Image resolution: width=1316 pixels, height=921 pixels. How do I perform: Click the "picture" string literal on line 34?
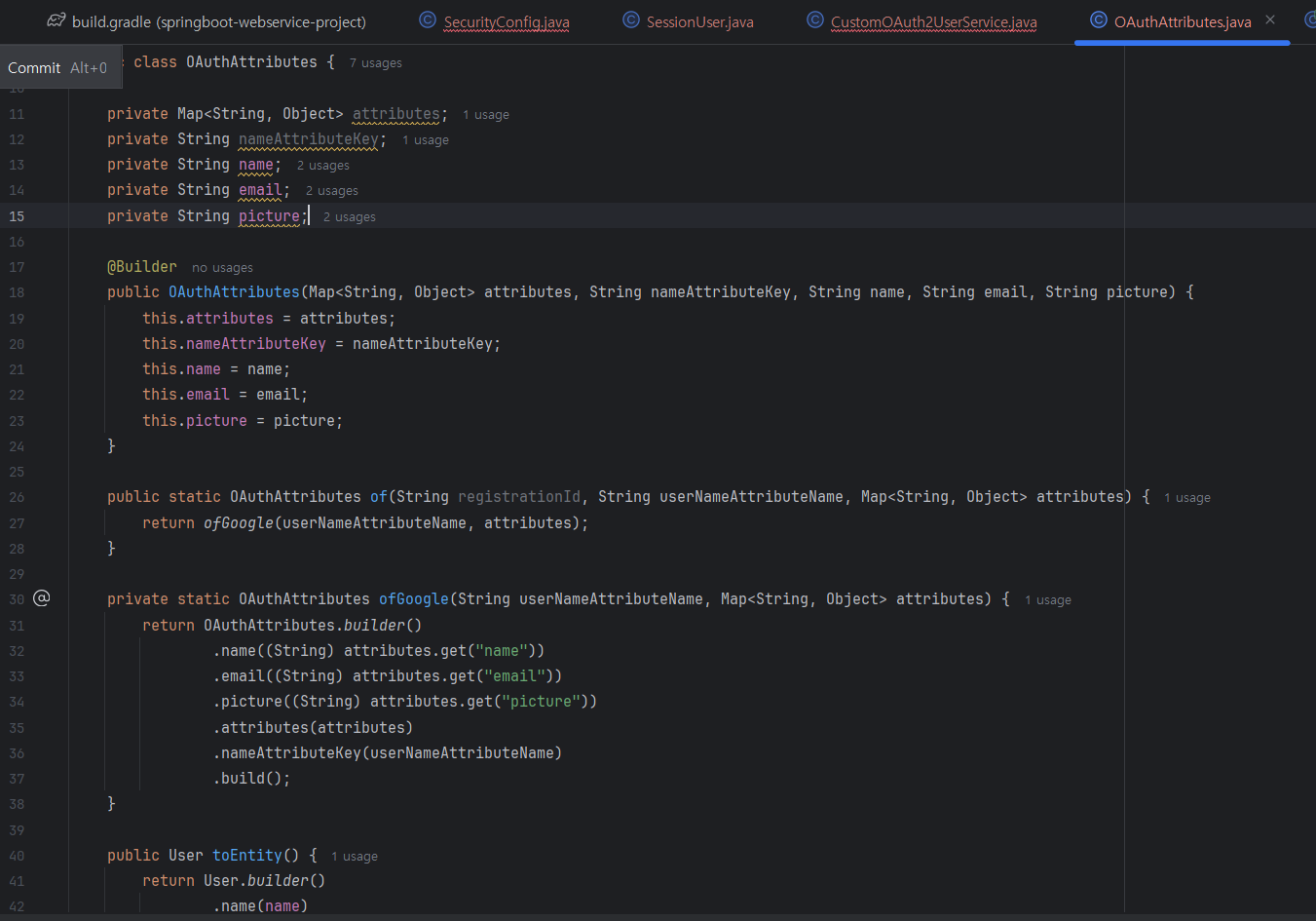point(542,702)
